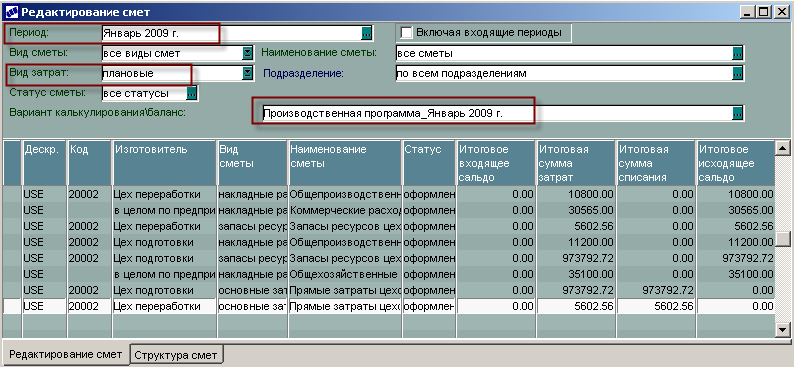Click the Код column header
Viewport: 794px width, 367px height.
pos(89,163)
